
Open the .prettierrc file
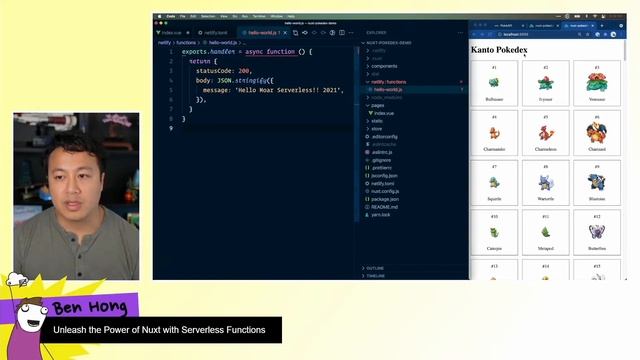378,168
